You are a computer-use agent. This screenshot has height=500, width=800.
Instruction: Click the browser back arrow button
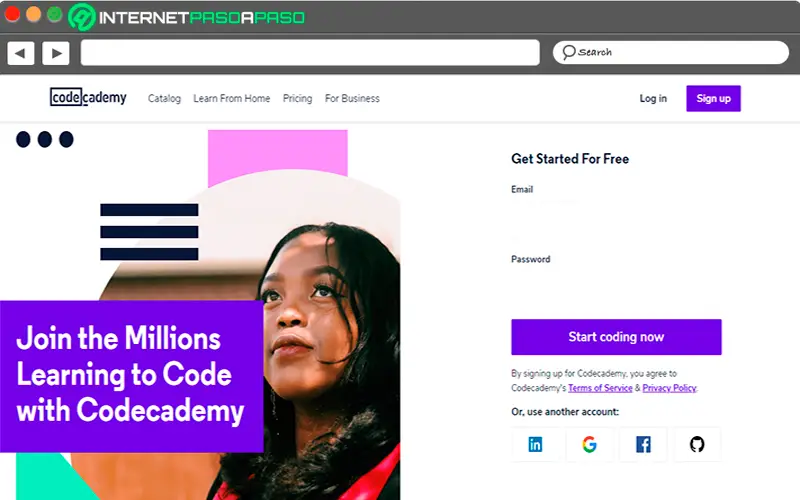(x=21, y=53)
